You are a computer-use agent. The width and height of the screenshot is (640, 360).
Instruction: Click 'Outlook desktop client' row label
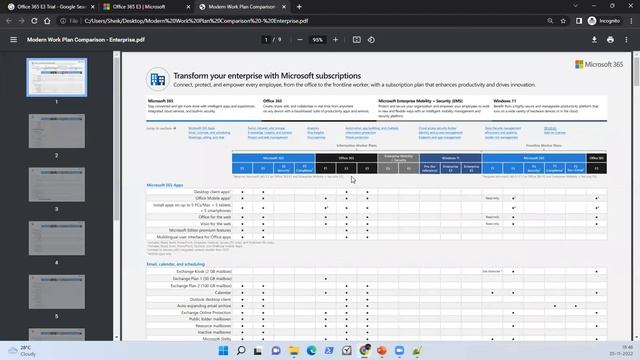(x=210, y=299)
